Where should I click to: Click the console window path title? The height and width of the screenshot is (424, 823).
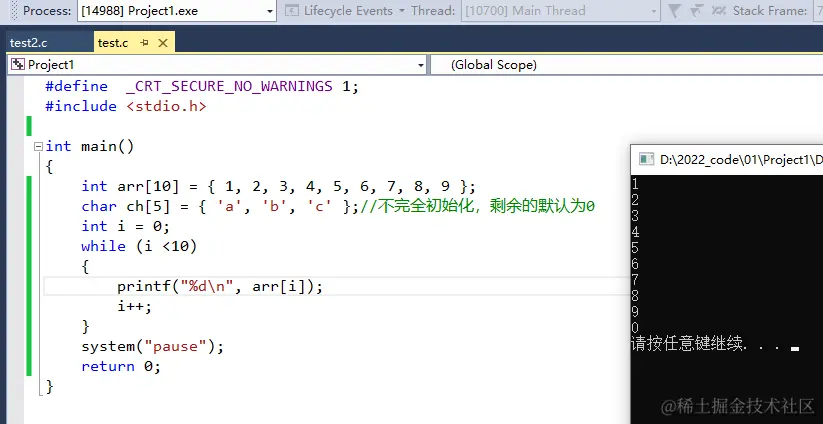[741, 160]
